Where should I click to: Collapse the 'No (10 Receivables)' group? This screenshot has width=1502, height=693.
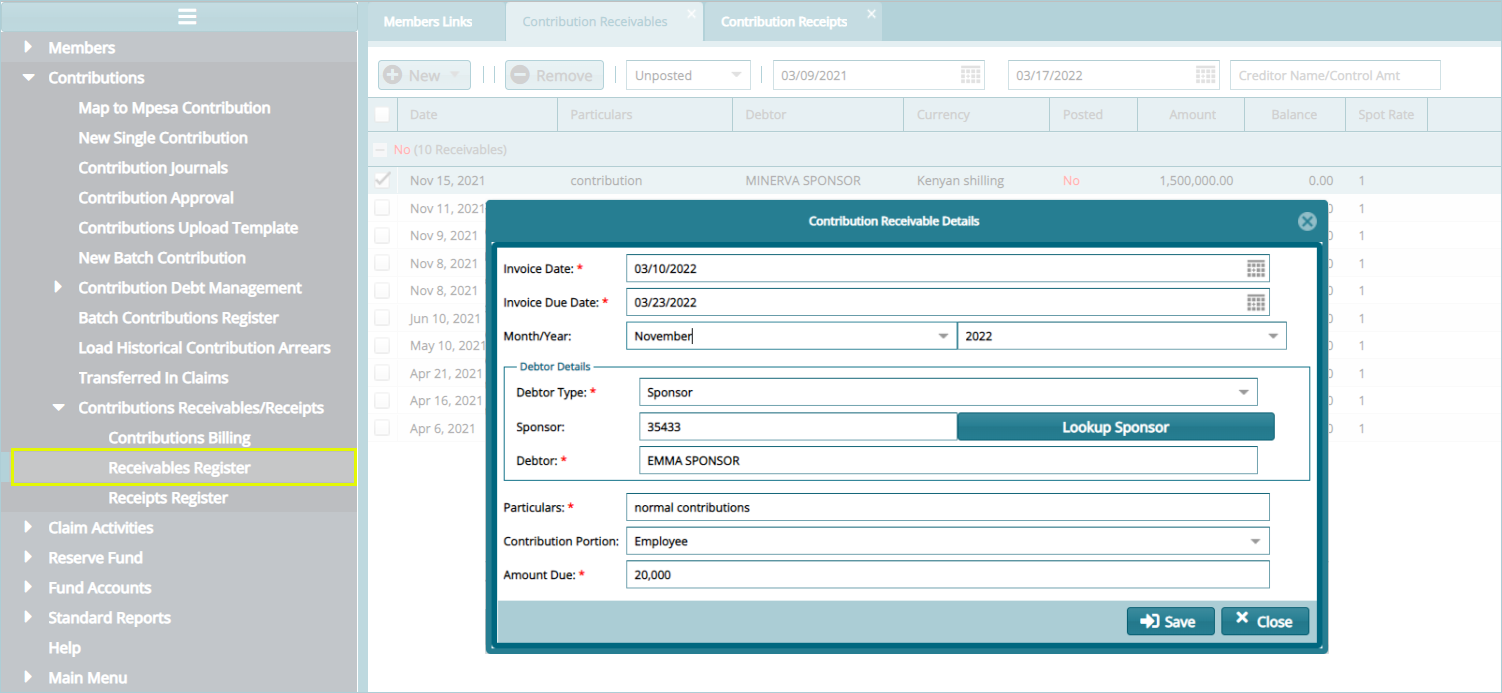pos(380,150)
